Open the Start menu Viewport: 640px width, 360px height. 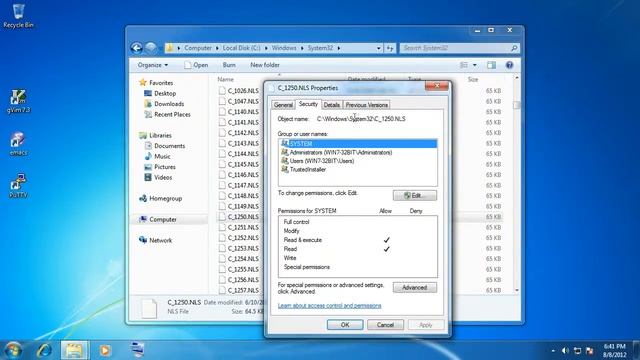pos(13,350)
